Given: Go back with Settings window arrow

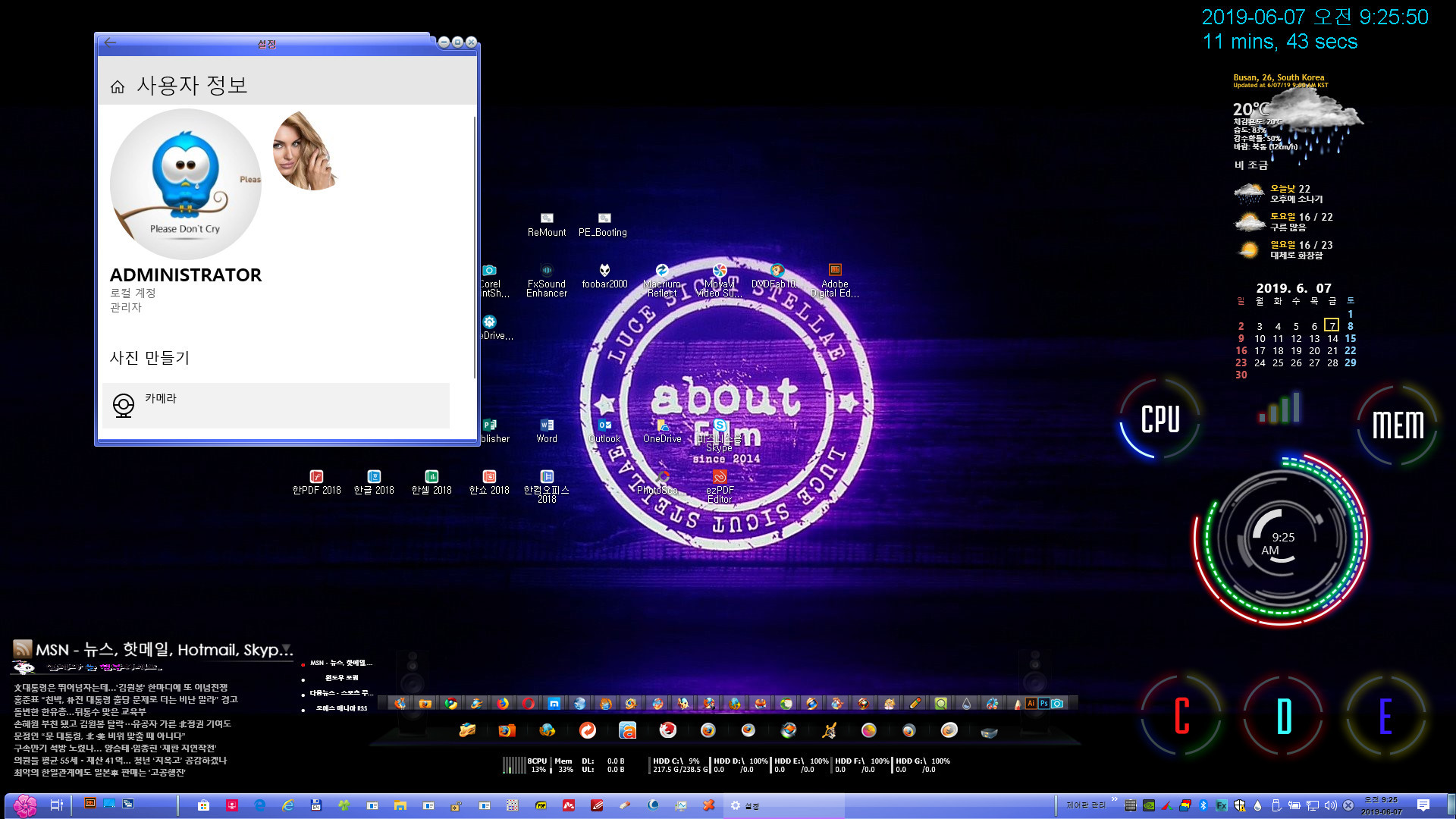Looking at the screenshot, I should [110, 42].
